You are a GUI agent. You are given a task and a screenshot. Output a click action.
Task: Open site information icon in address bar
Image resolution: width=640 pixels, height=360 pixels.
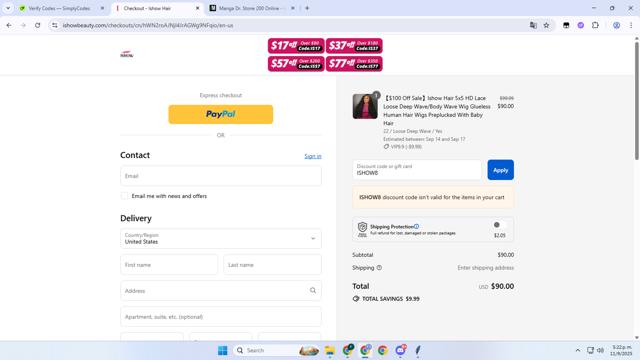click(55, 25)
